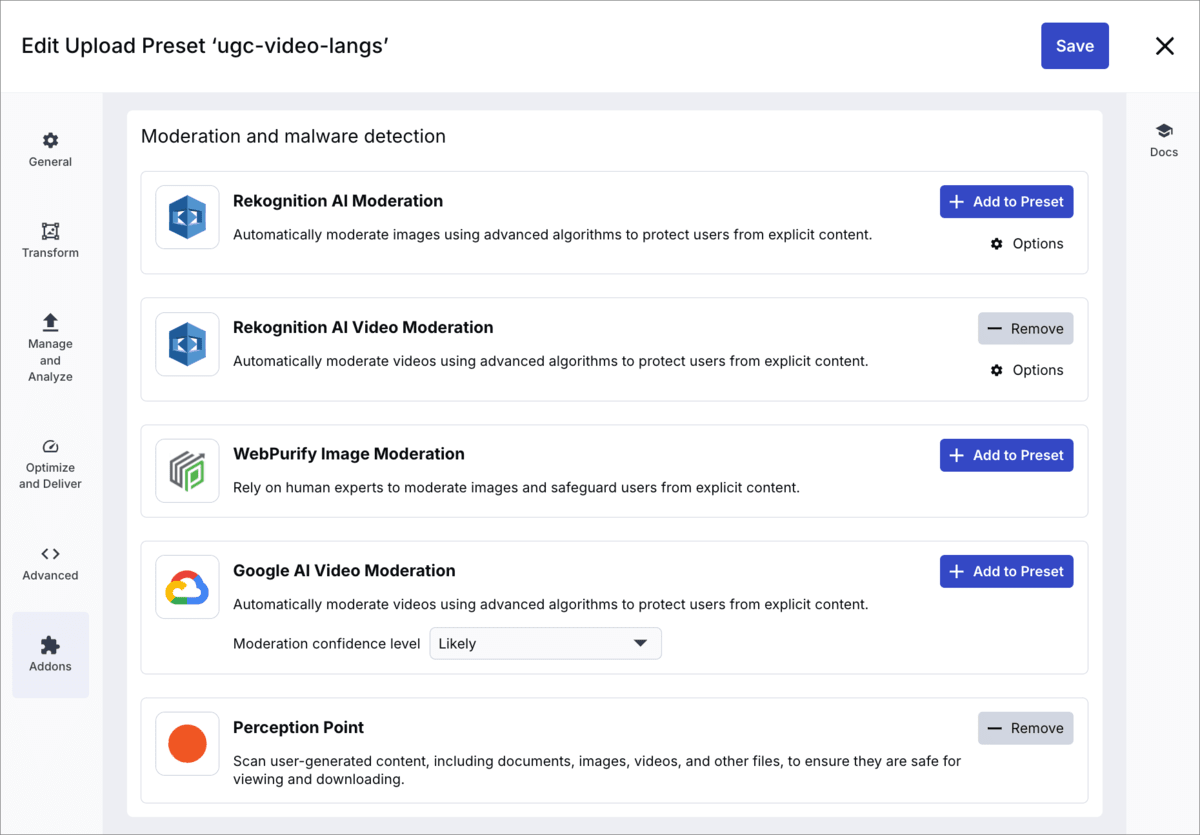The height and width of the screenshot is (835, 1200).
Task: Remove Rekognition AI Video Moderation
Action: pos(1025,329)
